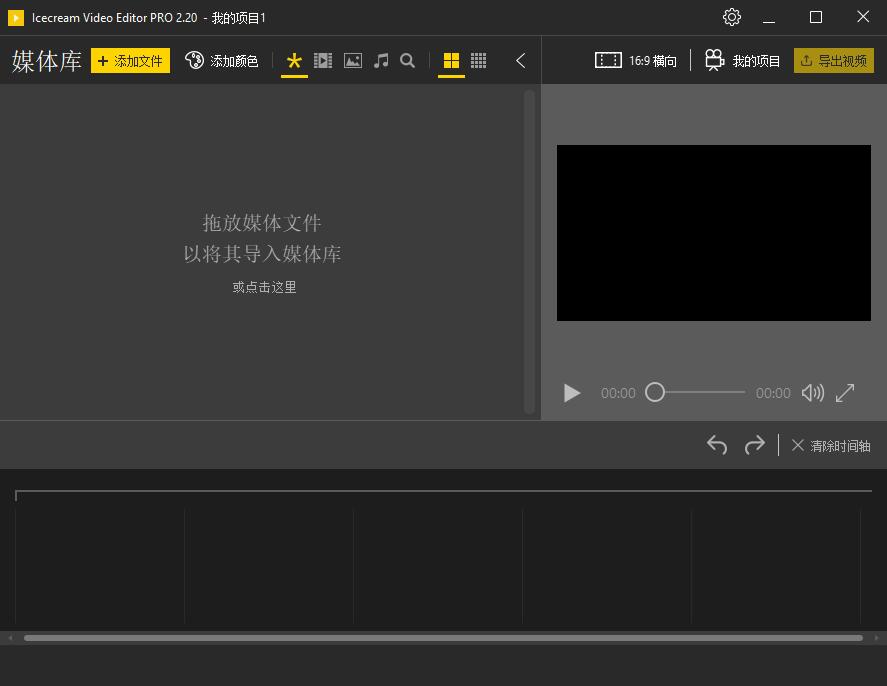This screenshot has height=686, width=887.
Task: Filter the media library by images
Action: point(352,61)
